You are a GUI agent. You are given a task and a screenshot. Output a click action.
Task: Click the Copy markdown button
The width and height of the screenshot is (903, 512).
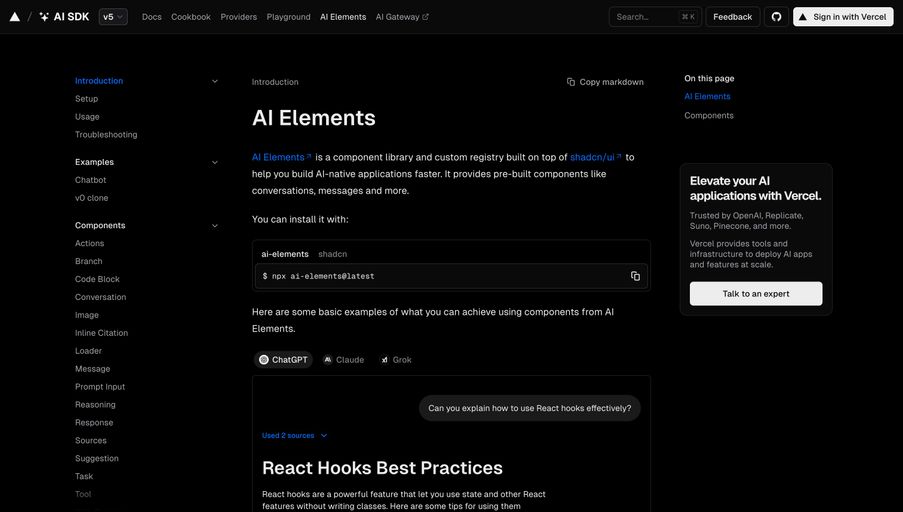point(605,82)
